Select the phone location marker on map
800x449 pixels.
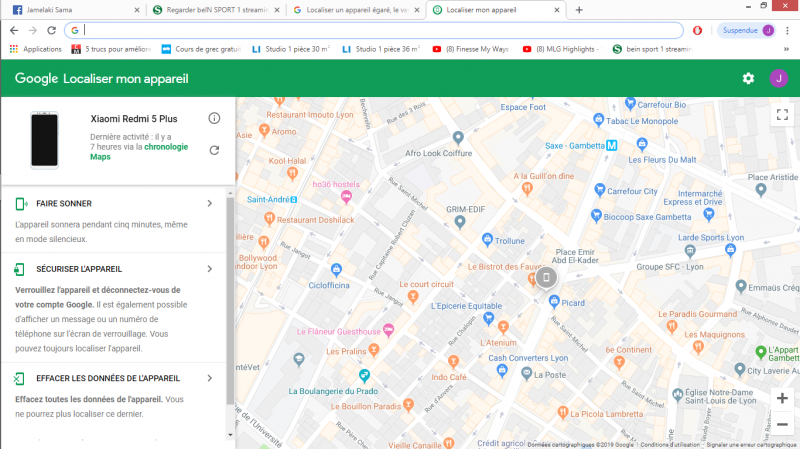(546, 277)
